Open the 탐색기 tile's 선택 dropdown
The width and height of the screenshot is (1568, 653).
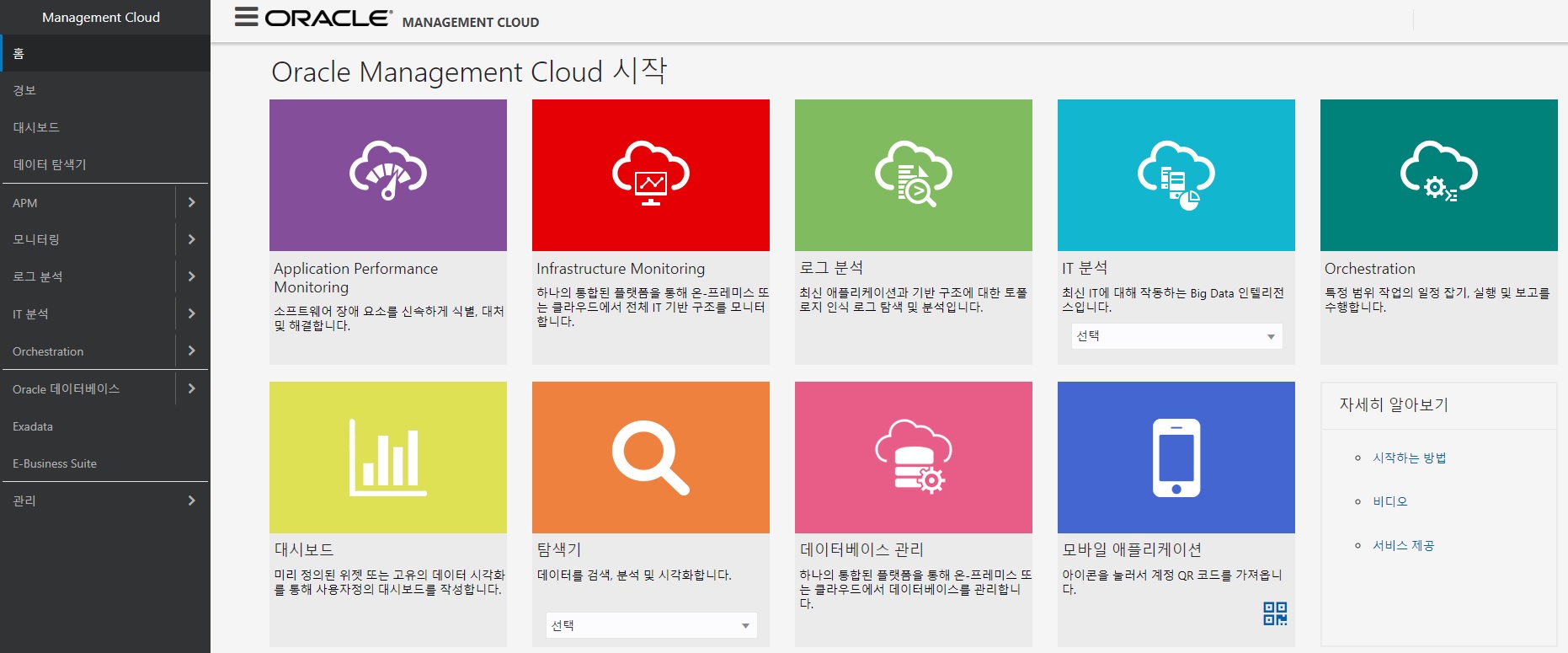[x=651, y=625]
